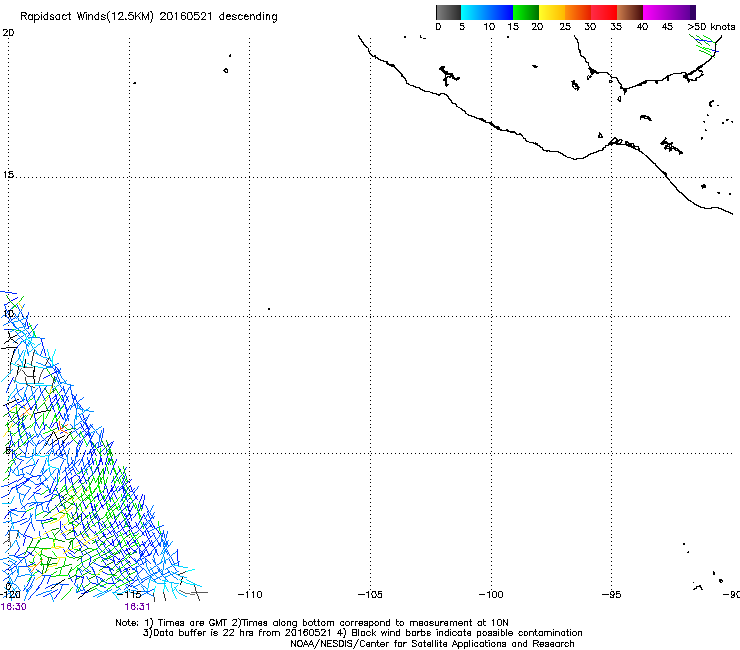Screen dimensions: 740x650
Task: Click the 'Times are GMT' note line
Action: pyautogui.click(x=312, y=623)
